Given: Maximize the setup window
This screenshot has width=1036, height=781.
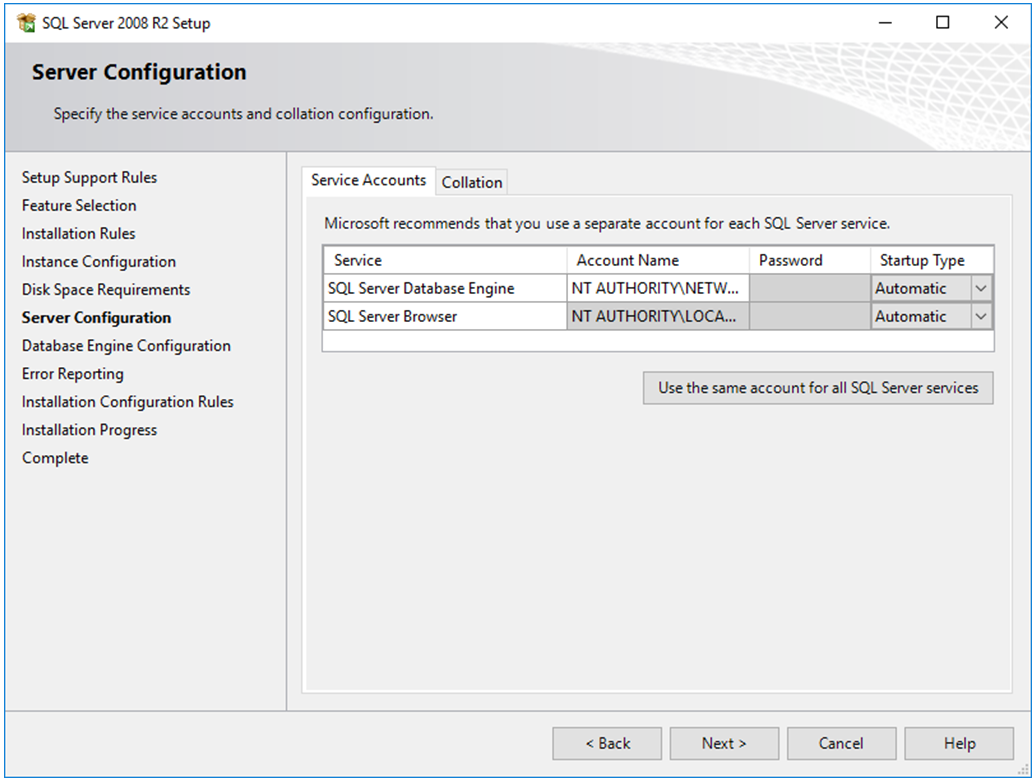Looking at the screenshot, I should click(x=943, y=22).
